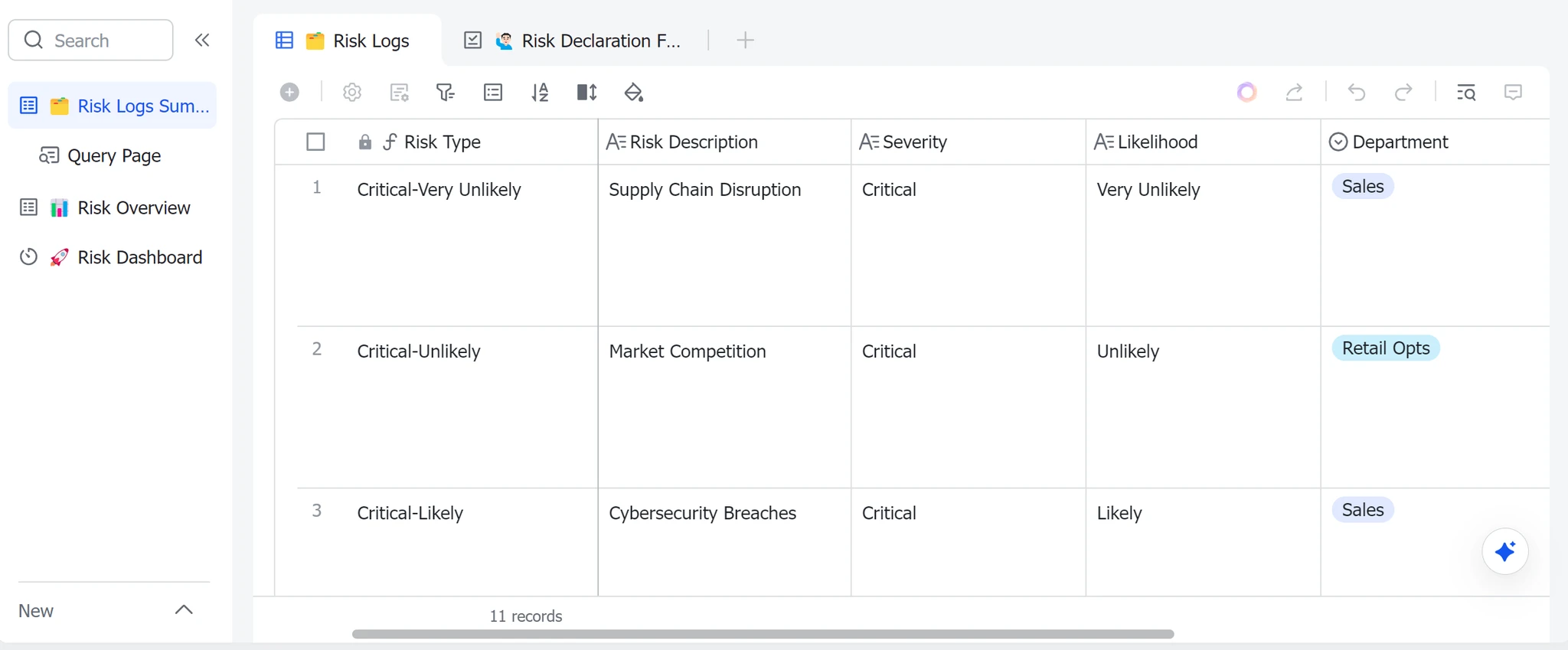
Task: Open the comments panel icon
Action: [x=1513, y=93]
